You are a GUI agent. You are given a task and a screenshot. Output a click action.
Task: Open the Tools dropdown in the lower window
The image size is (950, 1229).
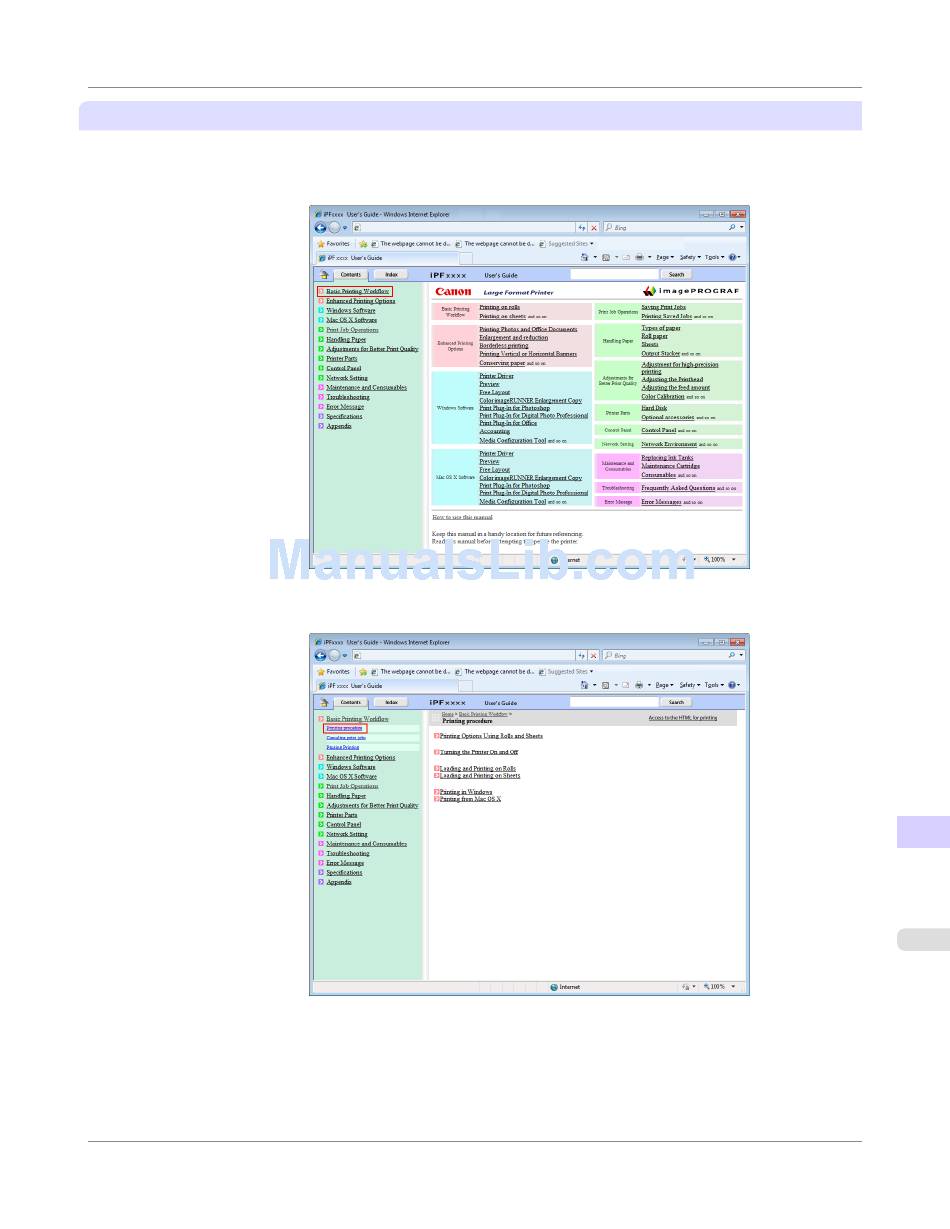[x=714, y=685]
